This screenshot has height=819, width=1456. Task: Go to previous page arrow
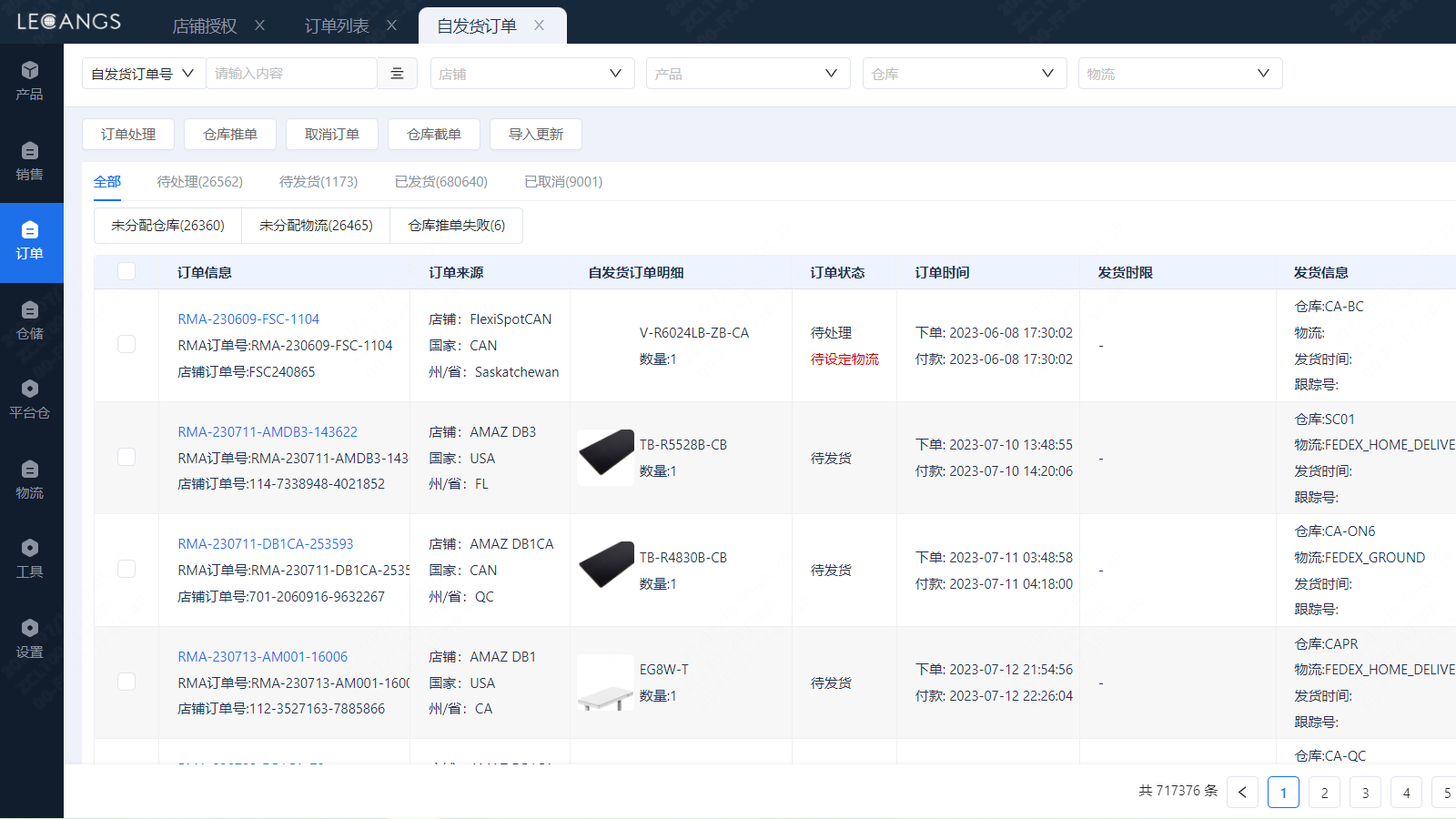pyautogui.click(x=1242, y=793)
